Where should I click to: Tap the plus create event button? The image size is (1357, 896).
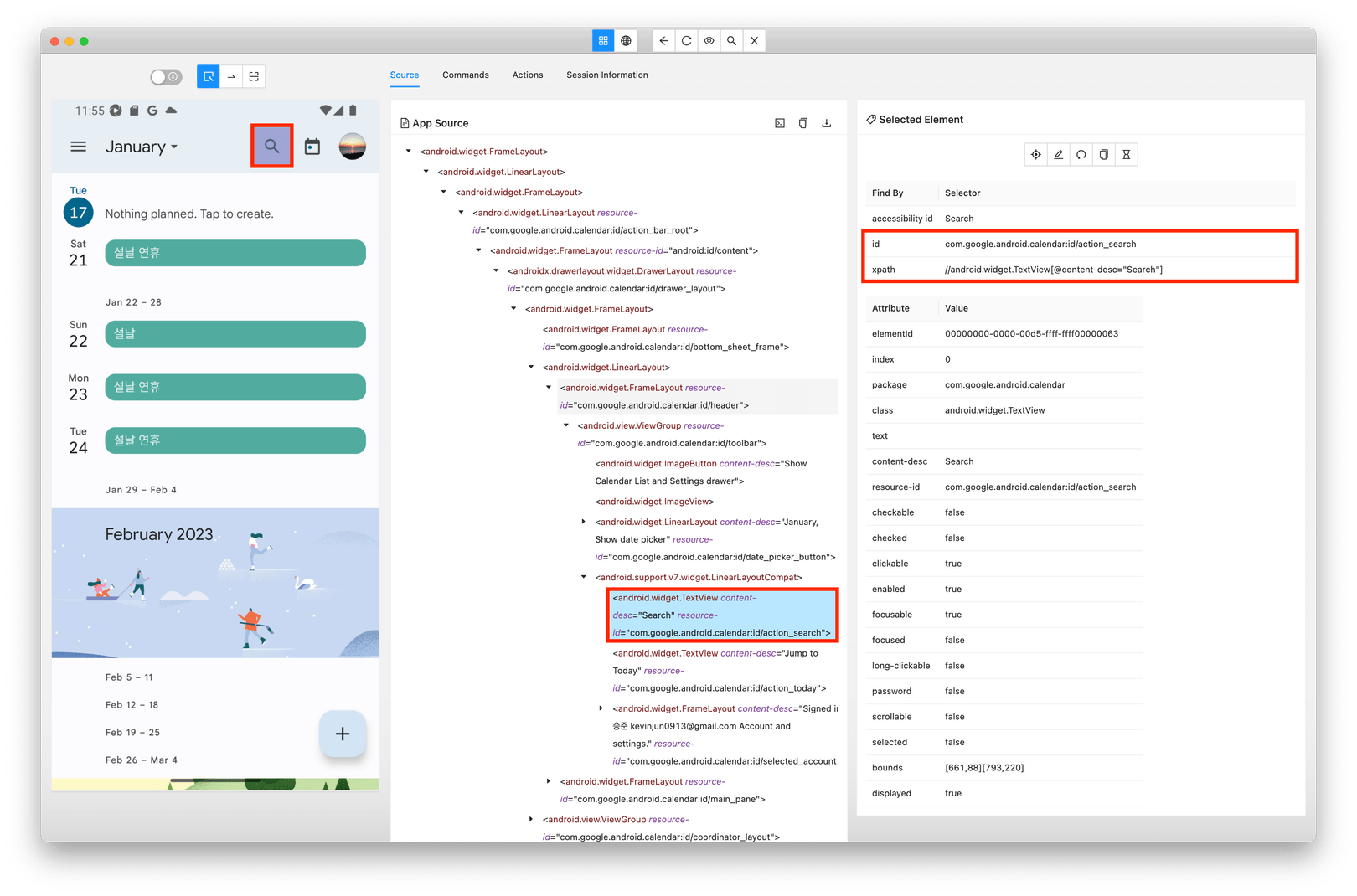coord(343,734)
